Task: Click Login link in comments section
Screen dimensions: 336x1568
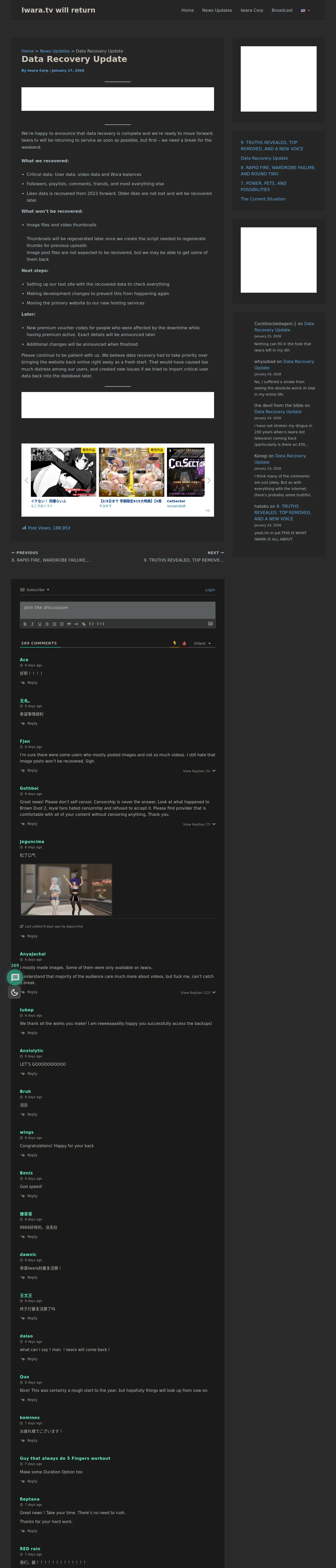Action: tap(210, 590)
